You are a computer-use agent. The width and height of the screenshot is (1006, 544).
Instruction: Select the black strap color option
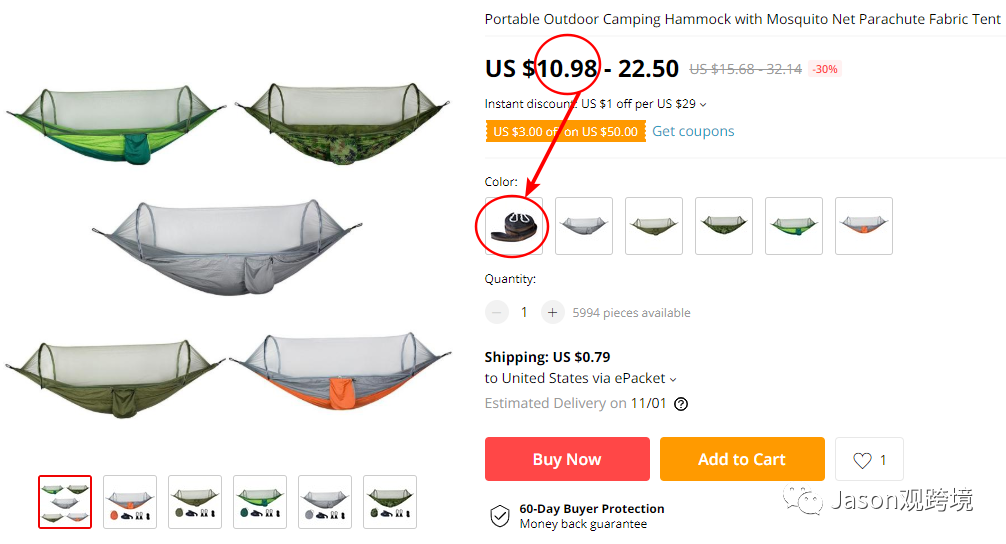(513, 226)
